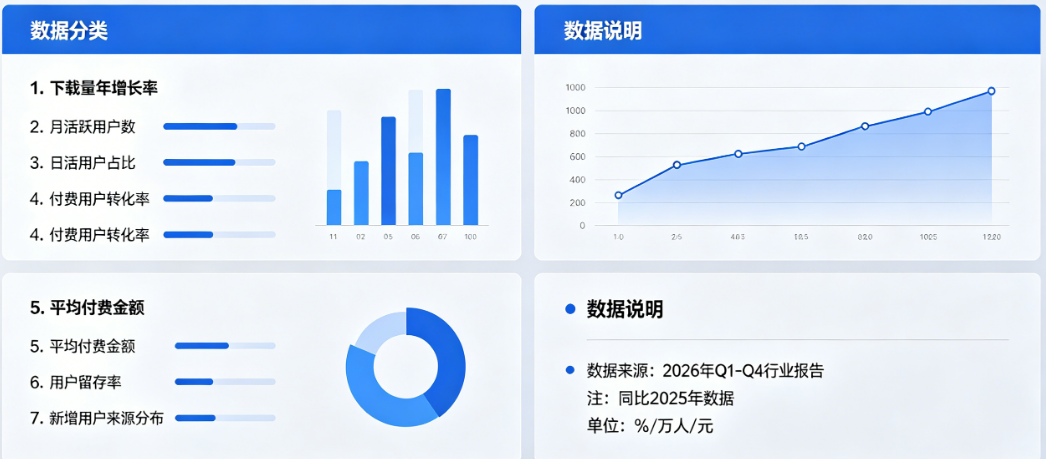Click the 日活用户占比 progress bar

click(x=219, y=162)
